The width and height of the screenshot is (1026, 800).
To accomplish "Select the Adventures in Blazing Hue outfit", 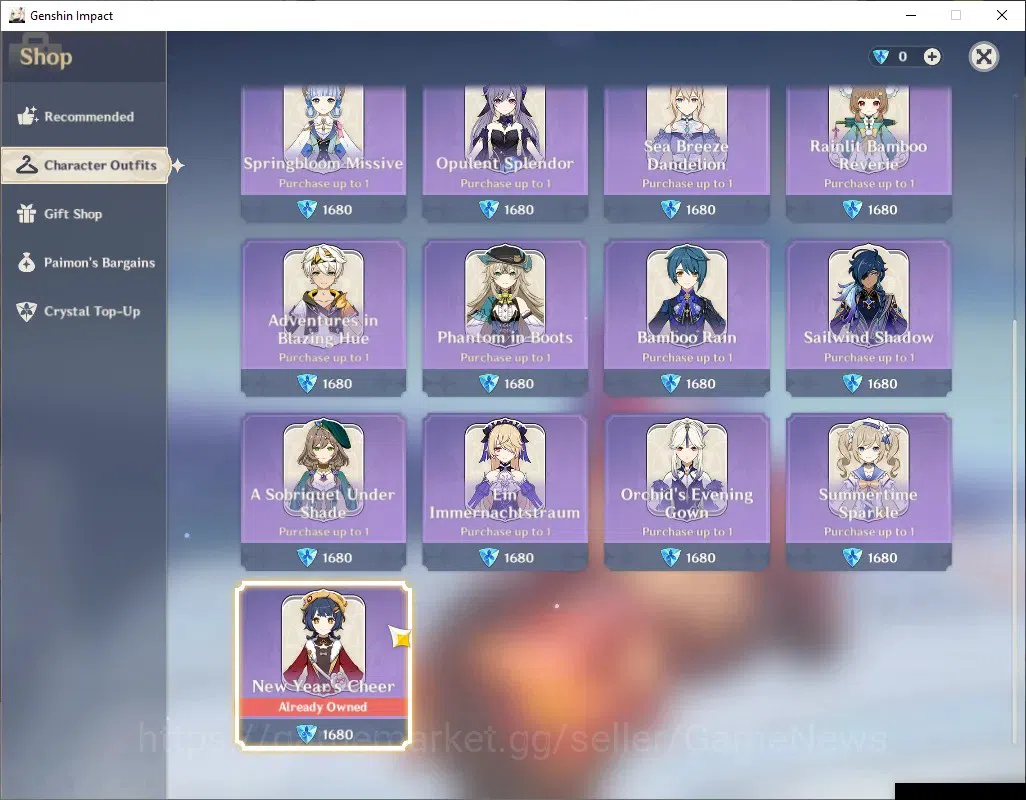I will click(323, 318).
